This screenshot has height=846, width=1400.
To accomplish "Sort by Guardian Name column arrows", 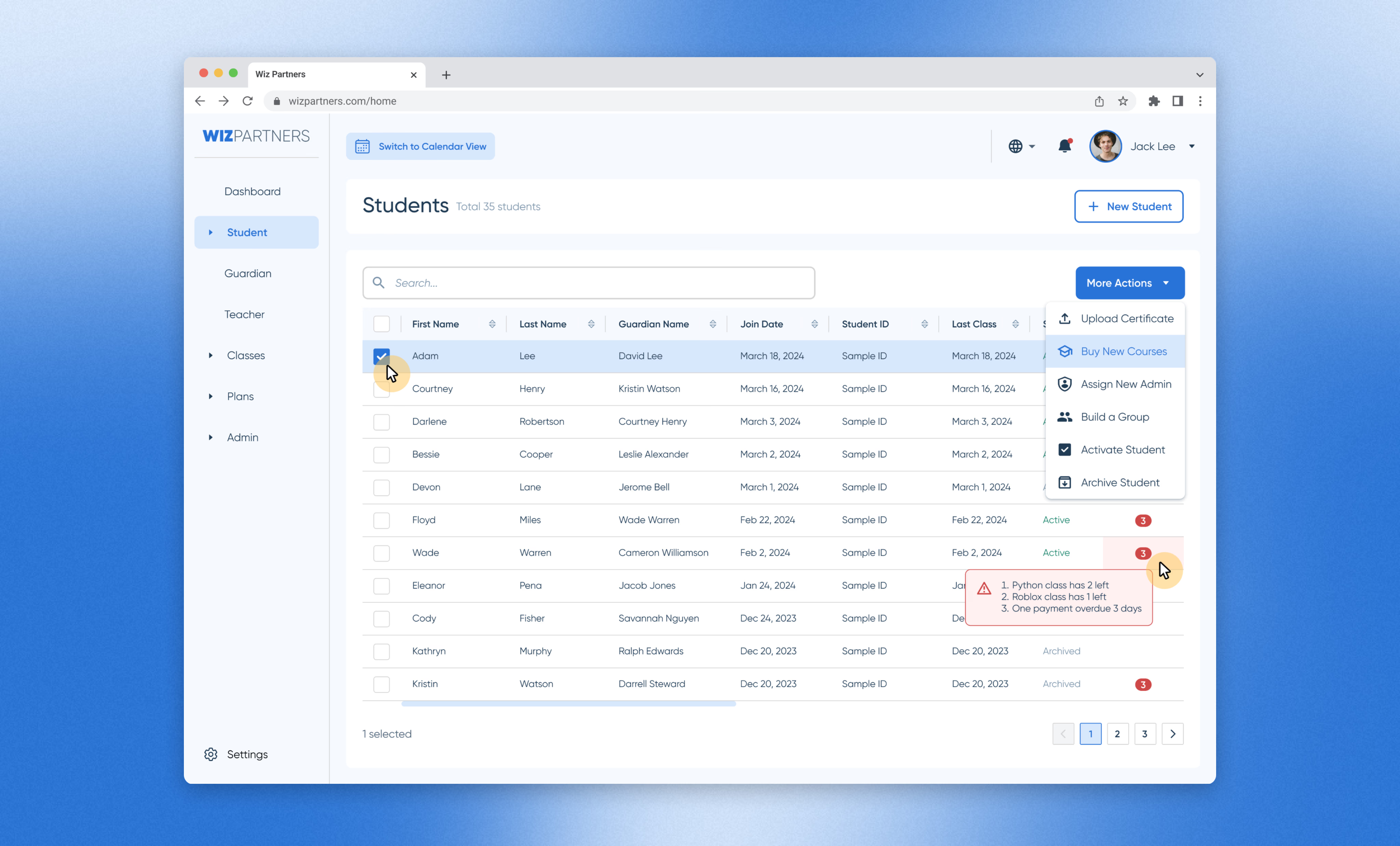I will pos(713,324).
